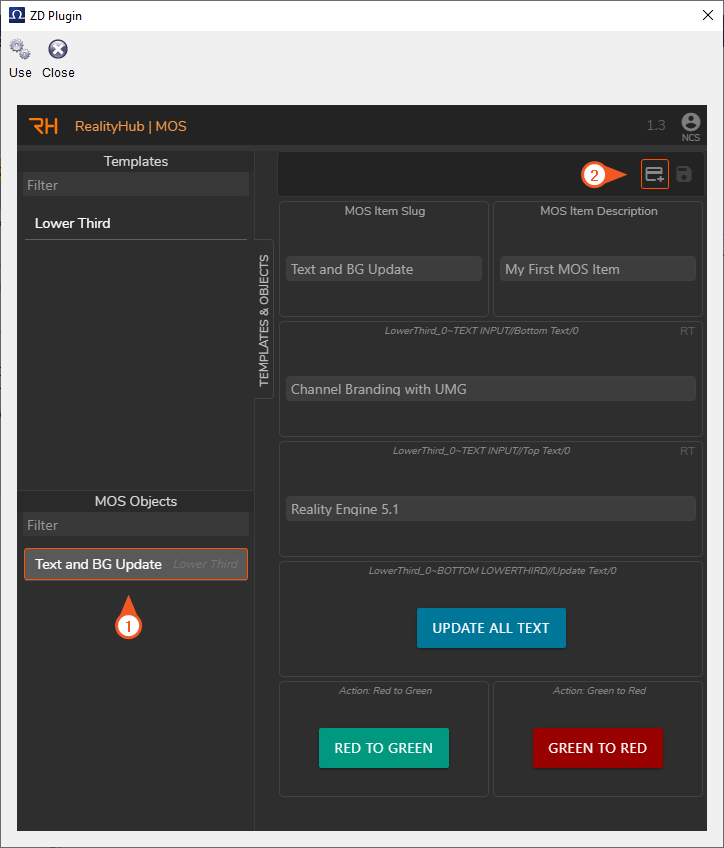Click the RealityHub RH logo

tap(44, 126)
